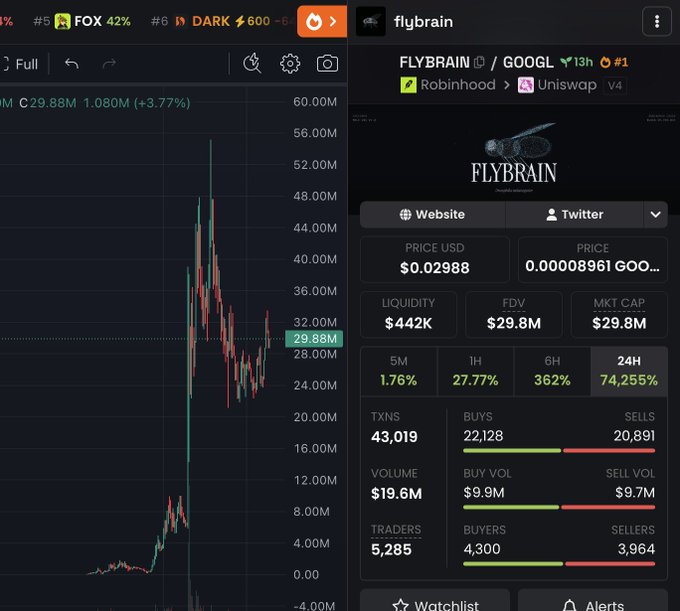The height and width of the screenshot is (611, 680).
Task: Click the buyers versus sellers ratio bar
Action: [x=559, y=564]
